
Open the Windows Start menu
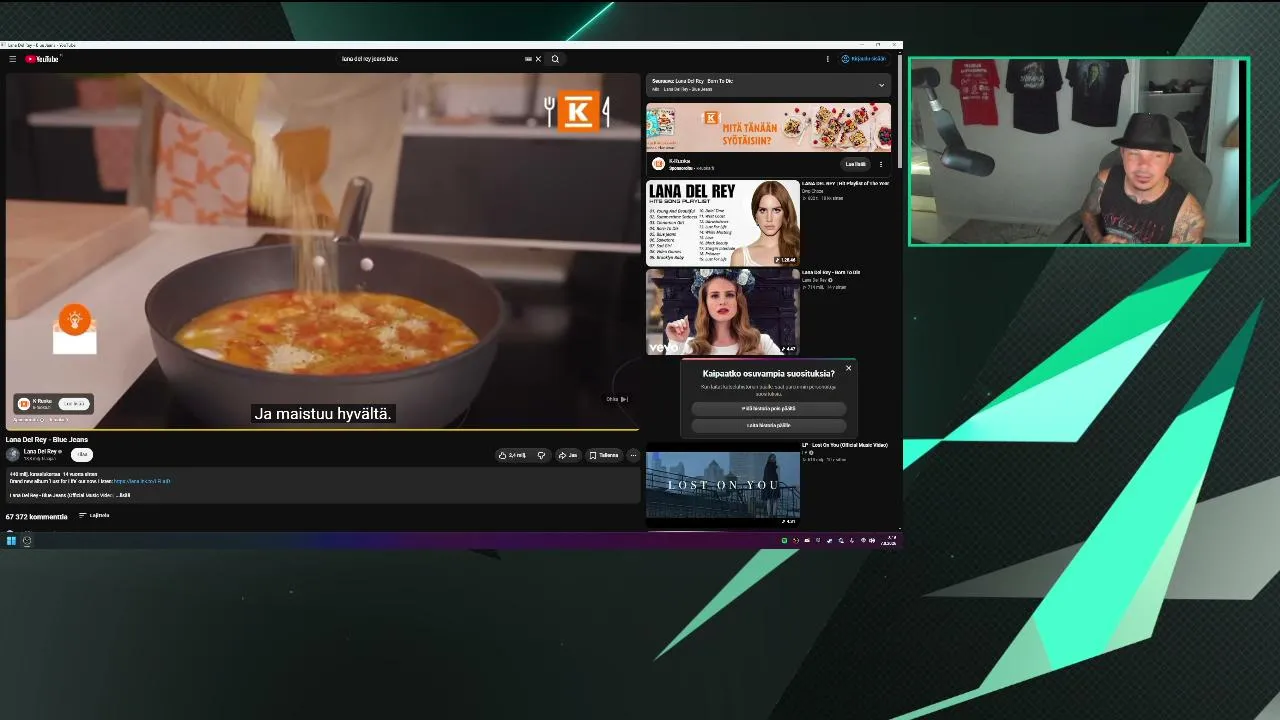coord(11,541)
